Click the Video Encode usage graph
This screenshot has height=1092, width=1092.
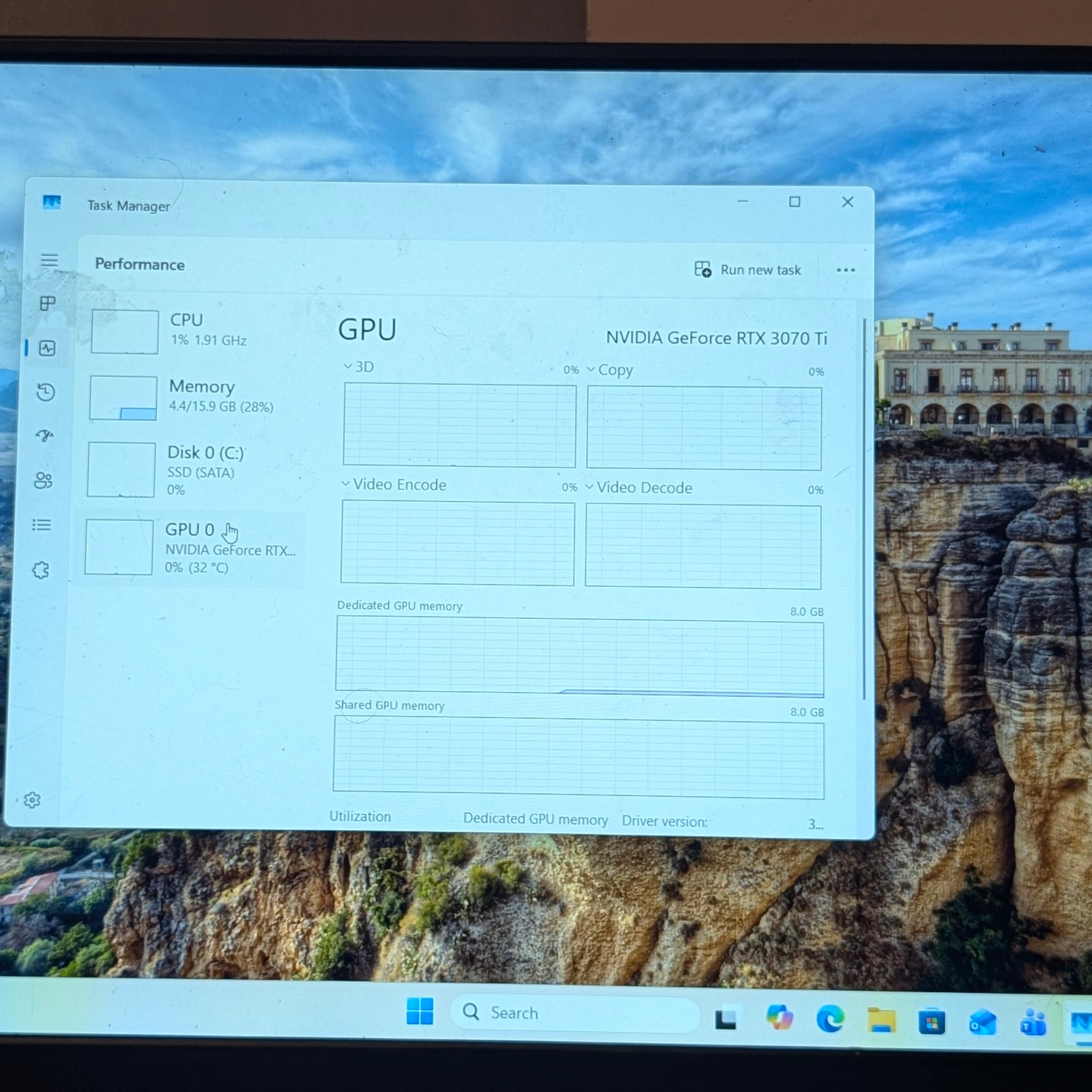(x=457, y=543)
